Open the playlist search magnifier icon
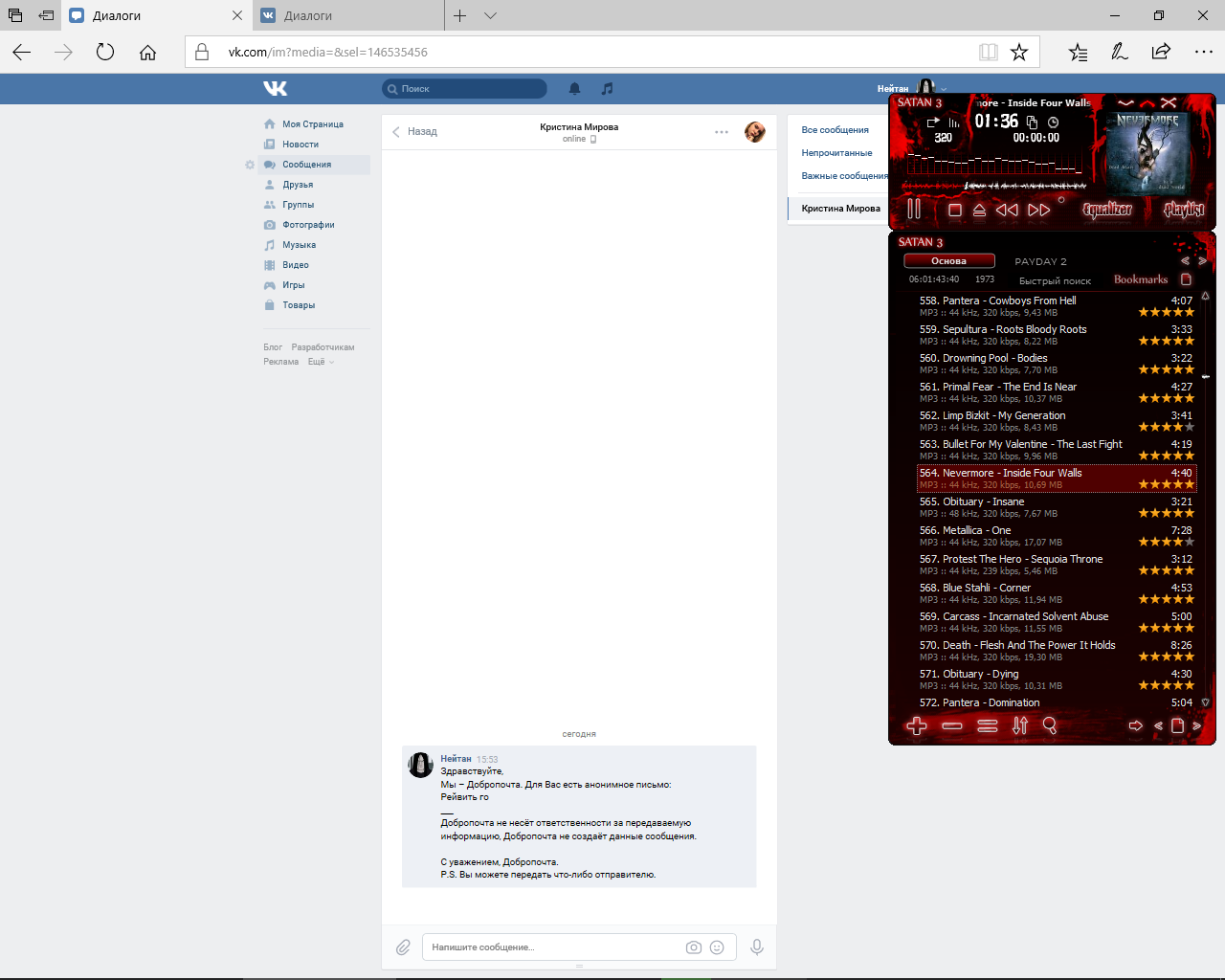The height and width of the screenshot is (980, 1225). point(1050,726)
